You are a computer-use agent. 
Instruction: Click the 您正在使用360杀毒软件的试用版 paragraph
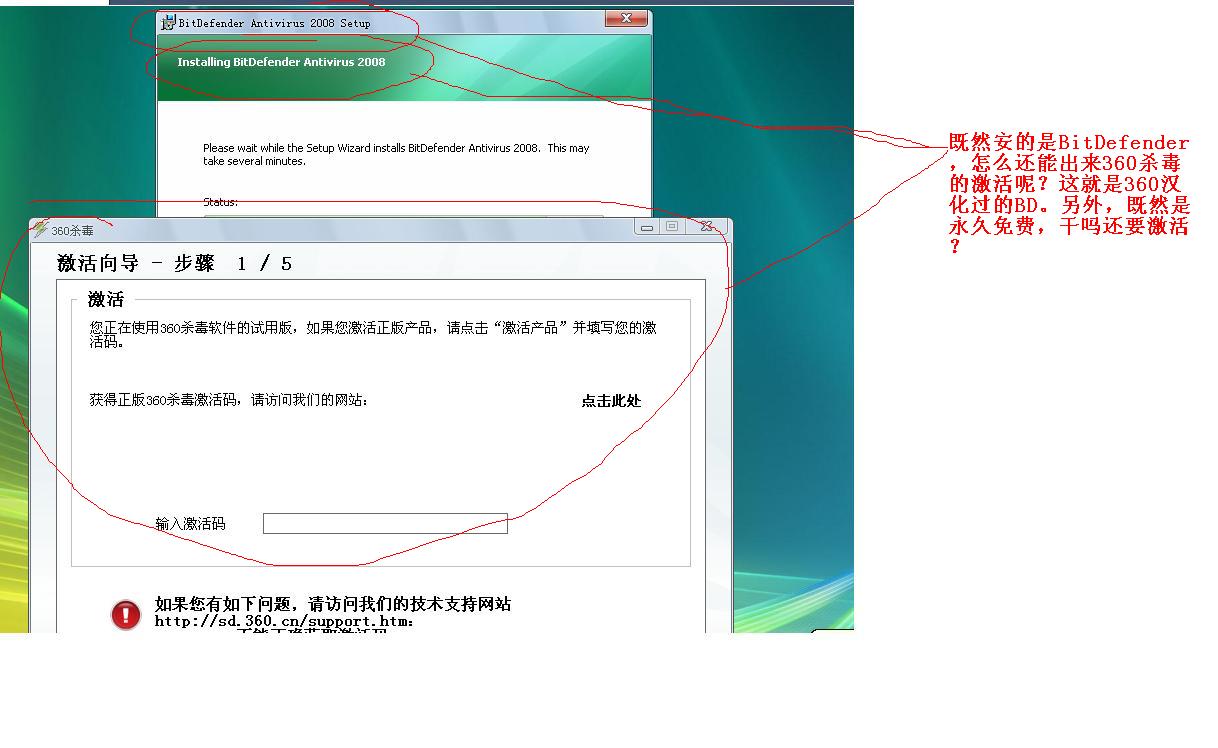(373, 334)
